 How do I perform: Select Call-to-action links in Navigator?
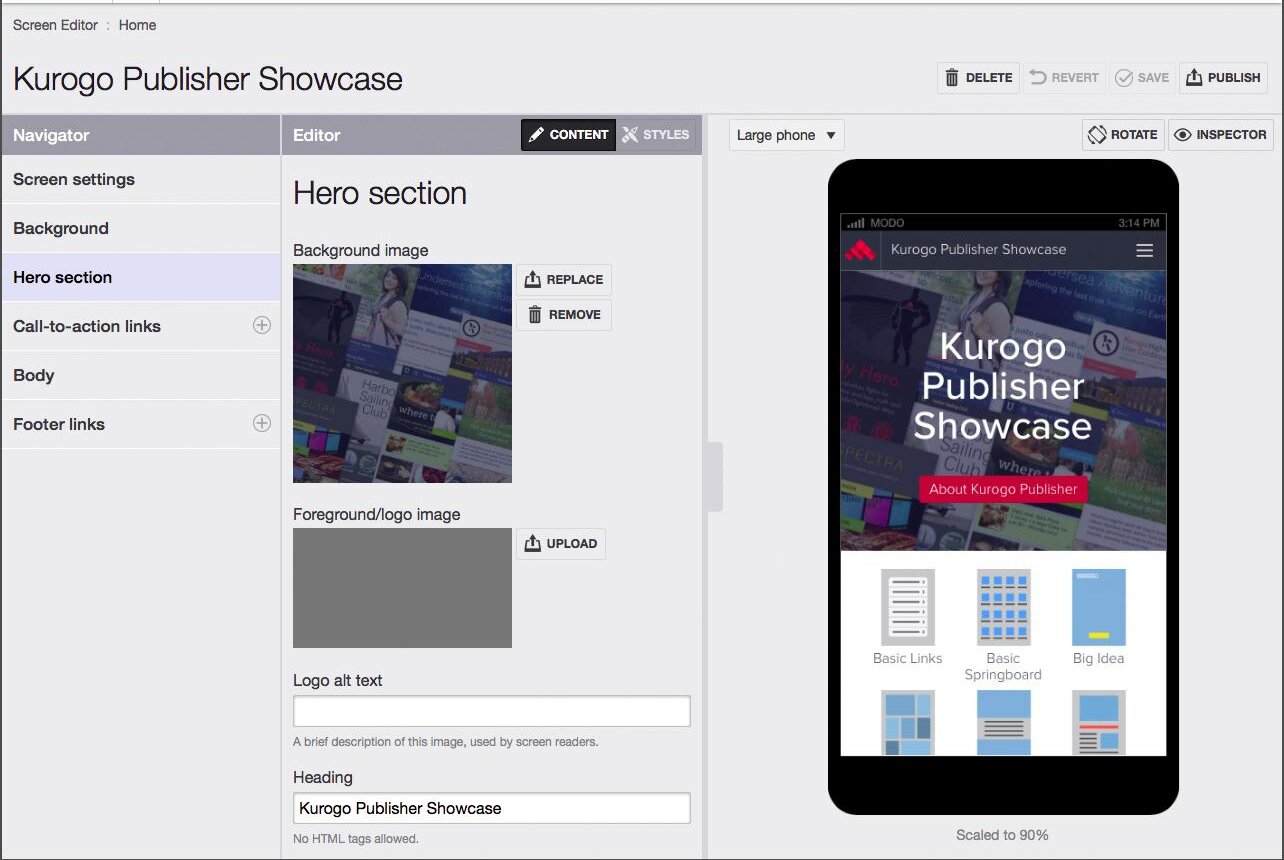coord(141,327)
